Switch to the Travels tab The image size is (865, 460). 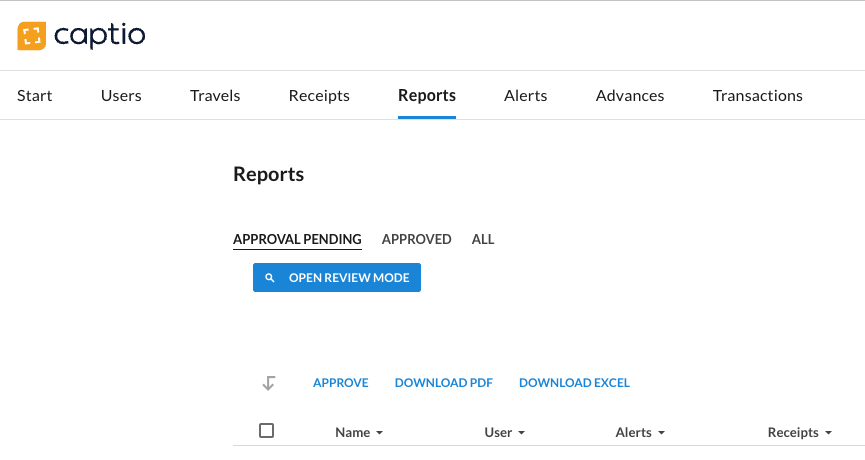coord(215,96)
